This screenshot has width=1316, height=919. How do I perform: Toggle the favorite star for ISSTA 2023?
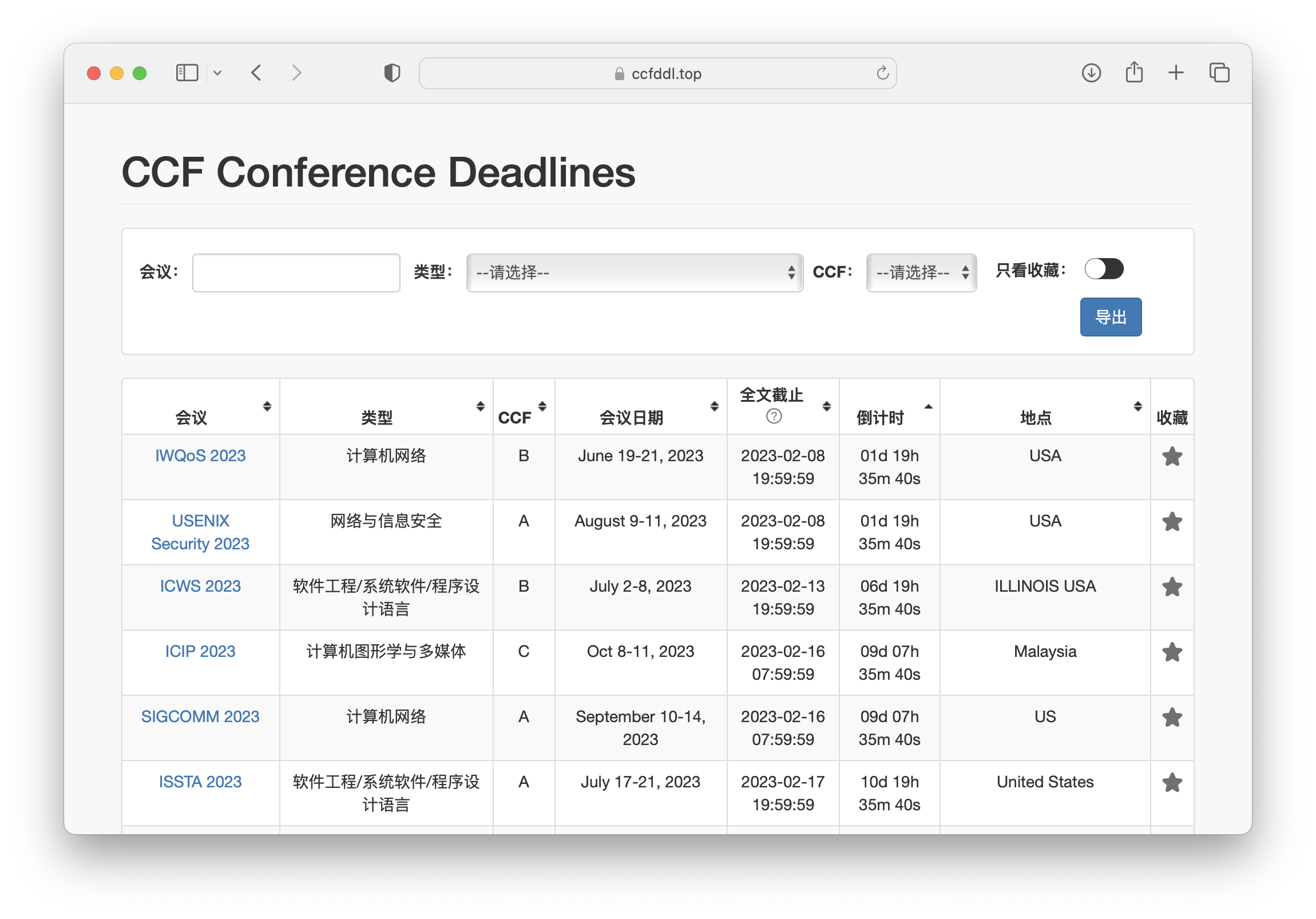1172,783
